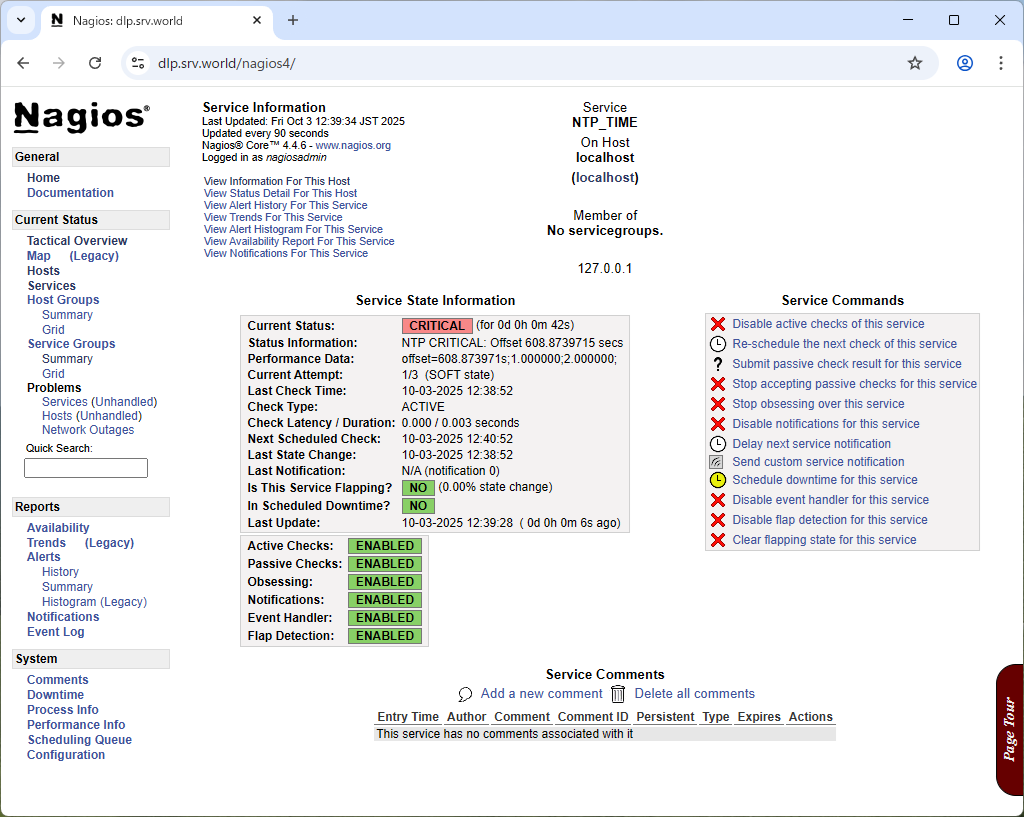Click the Nagios logo

pos(82,118)
